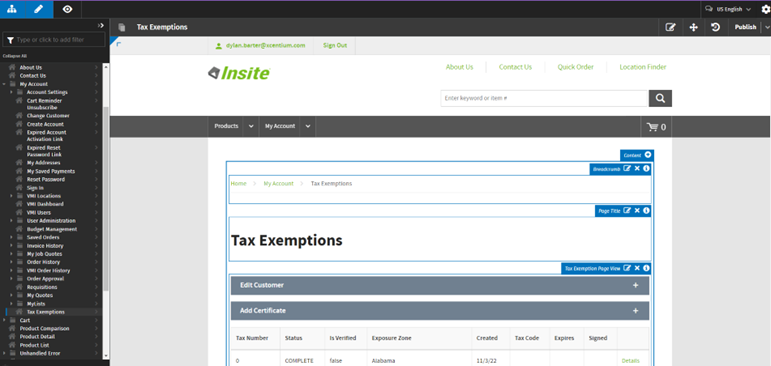Click the Publish button
The width and height of the screenshot is (771, 366).
point(745,28)
